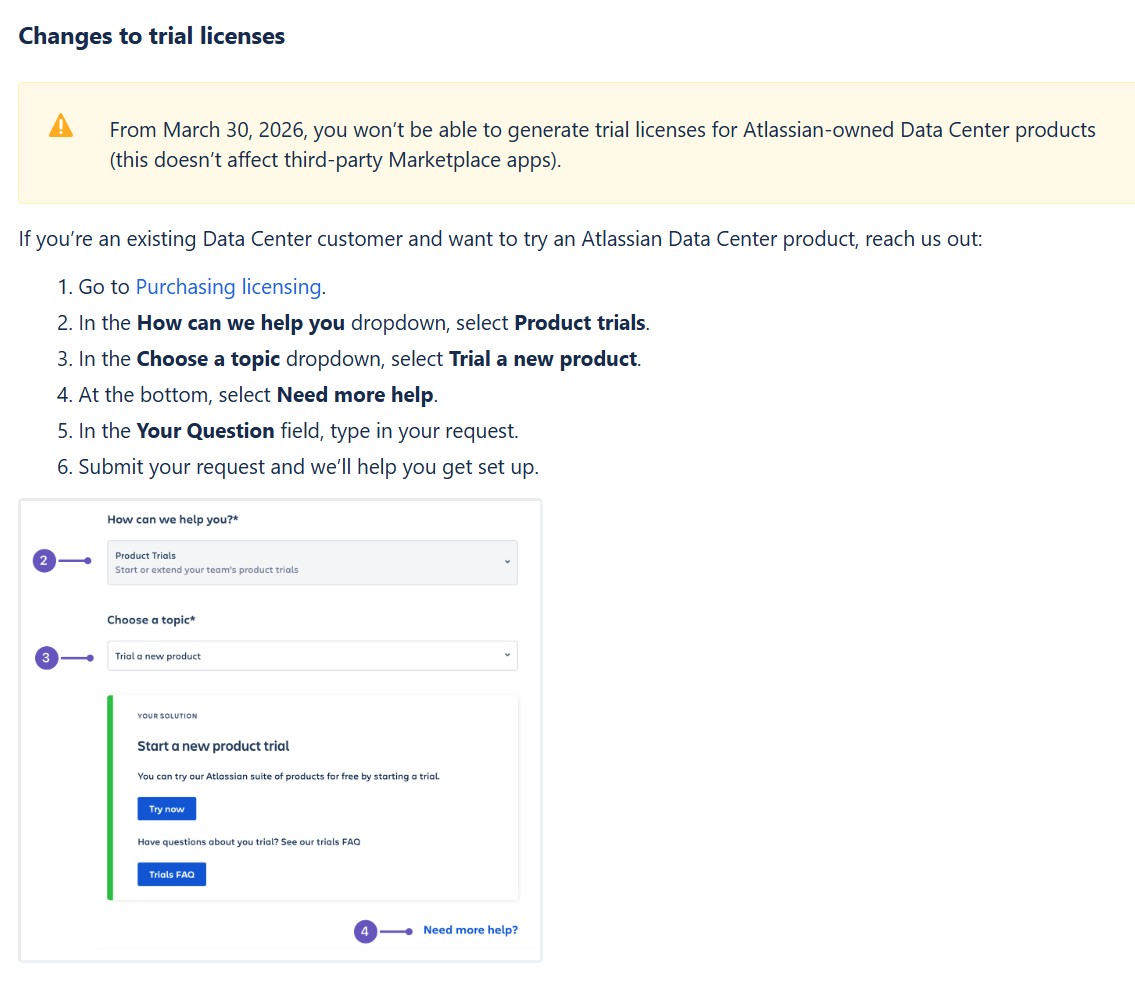Click the March 30, 2026 warning notice text
Viewport: 1135px width, 985px height.
pyautogui.click(x=602, y=144)
